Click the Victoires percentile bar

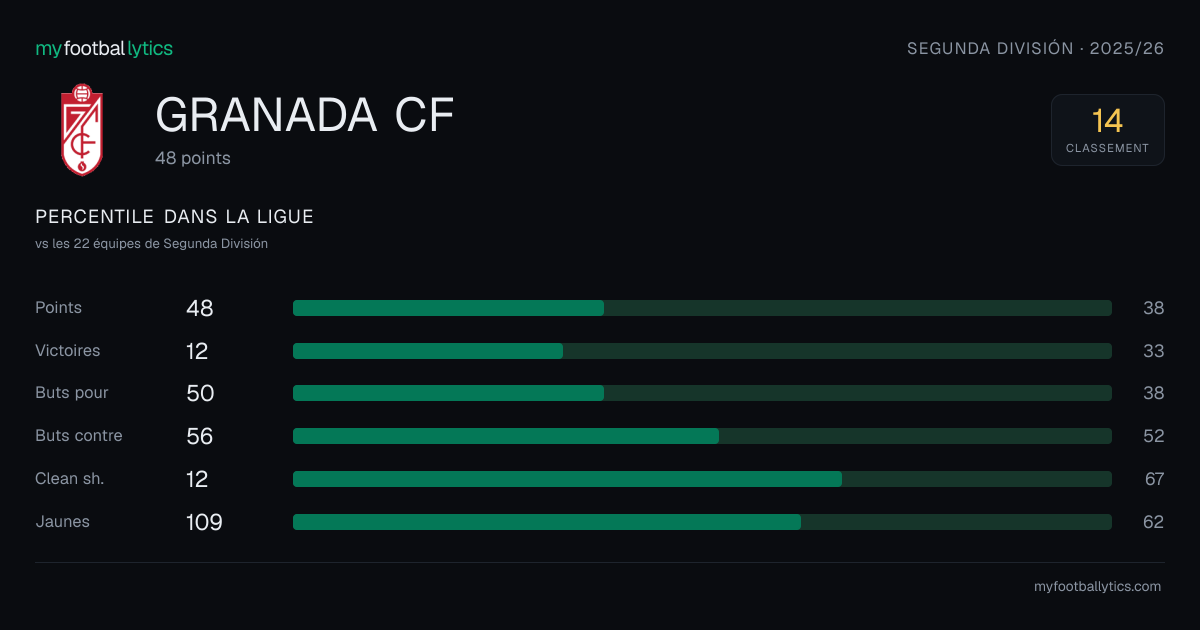click(x=702, y=351)
